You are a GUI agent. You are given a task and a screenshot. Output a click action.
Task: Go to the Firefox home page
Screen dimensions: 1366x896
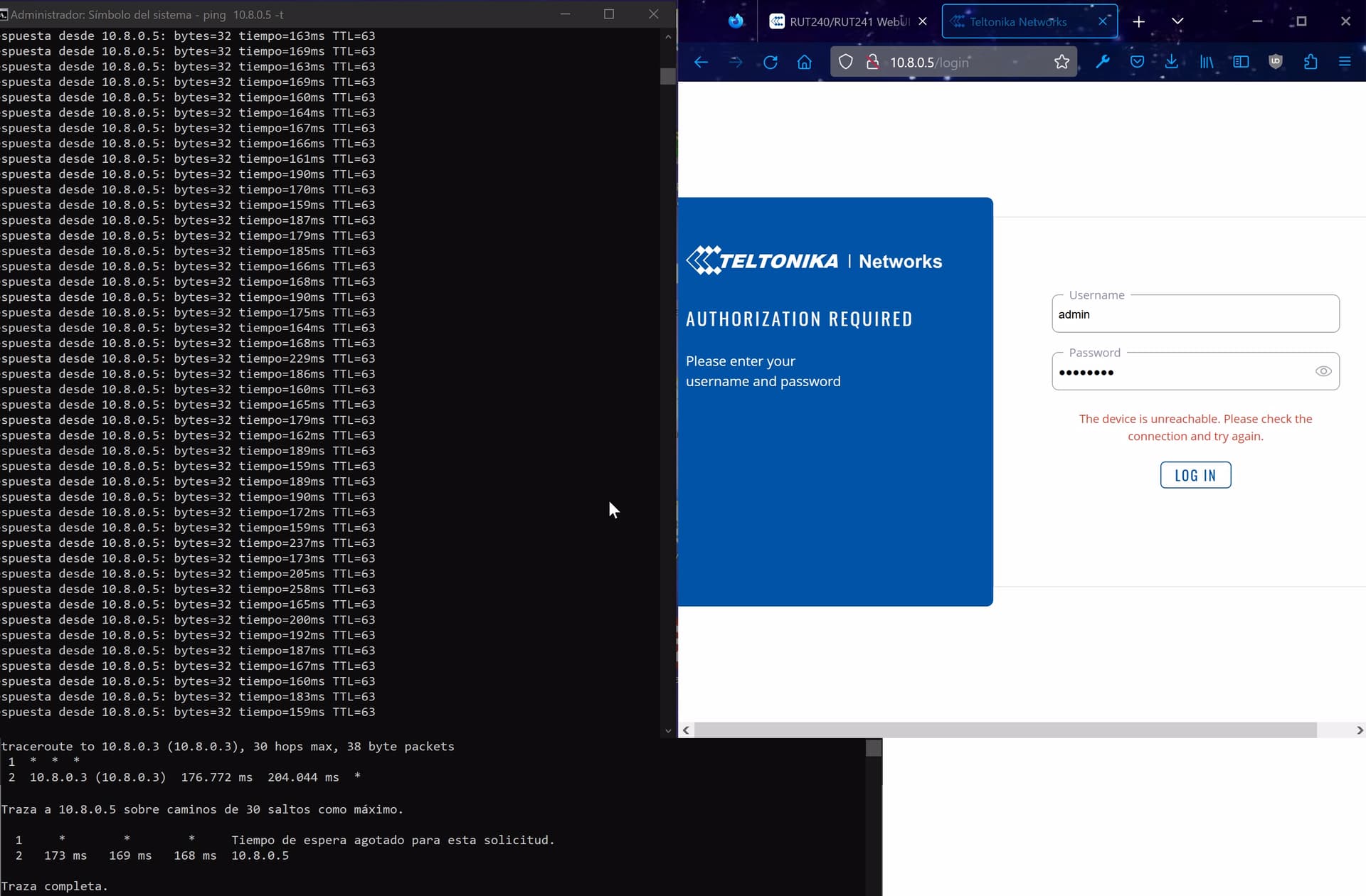(804, 62)
